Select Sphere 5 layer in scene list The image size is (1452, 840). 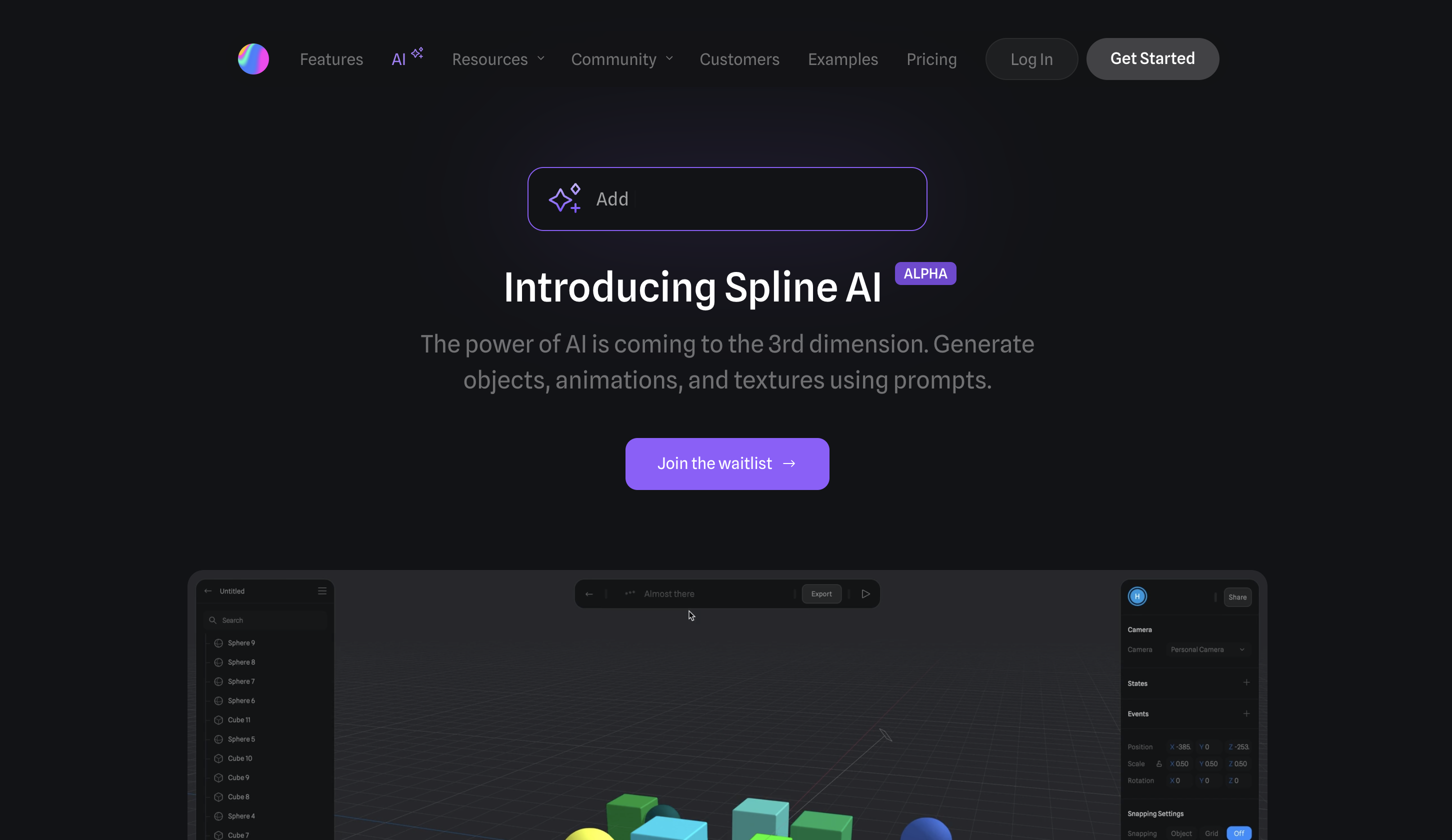pos(240,739)
